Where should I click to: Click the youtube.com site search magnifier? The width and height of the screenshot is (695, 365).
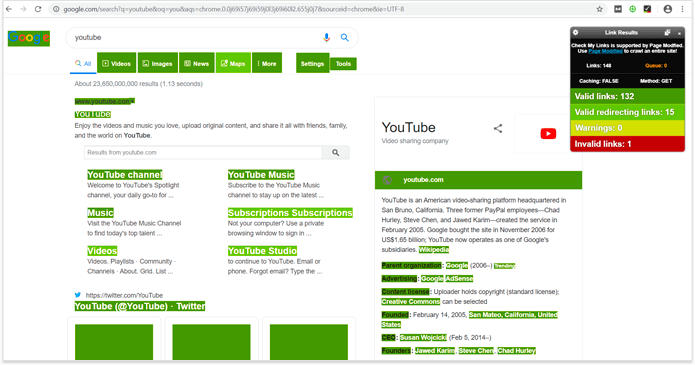point(336,153)
